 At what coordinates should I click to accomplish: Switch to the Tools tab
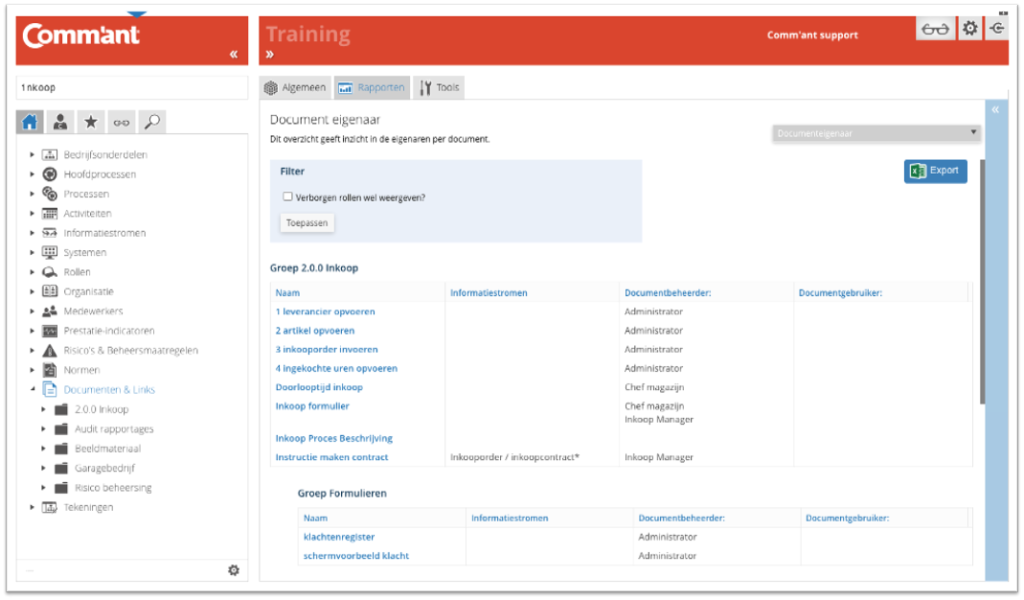[x=438, y=87]
